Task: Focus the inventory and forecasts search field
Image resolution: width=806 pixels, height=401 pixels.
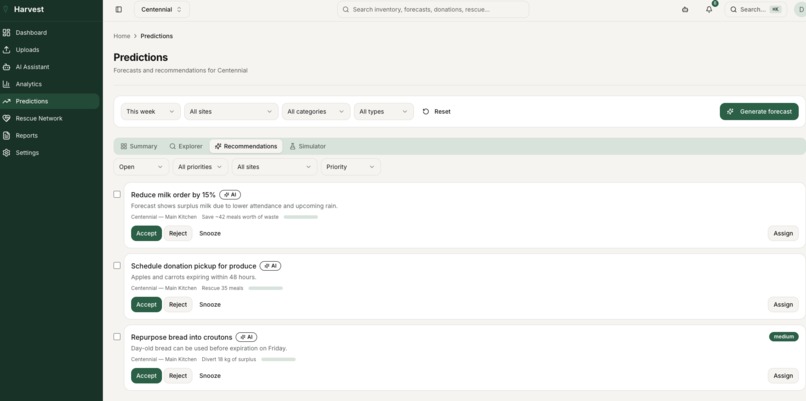Action: [x=433, y=9]
